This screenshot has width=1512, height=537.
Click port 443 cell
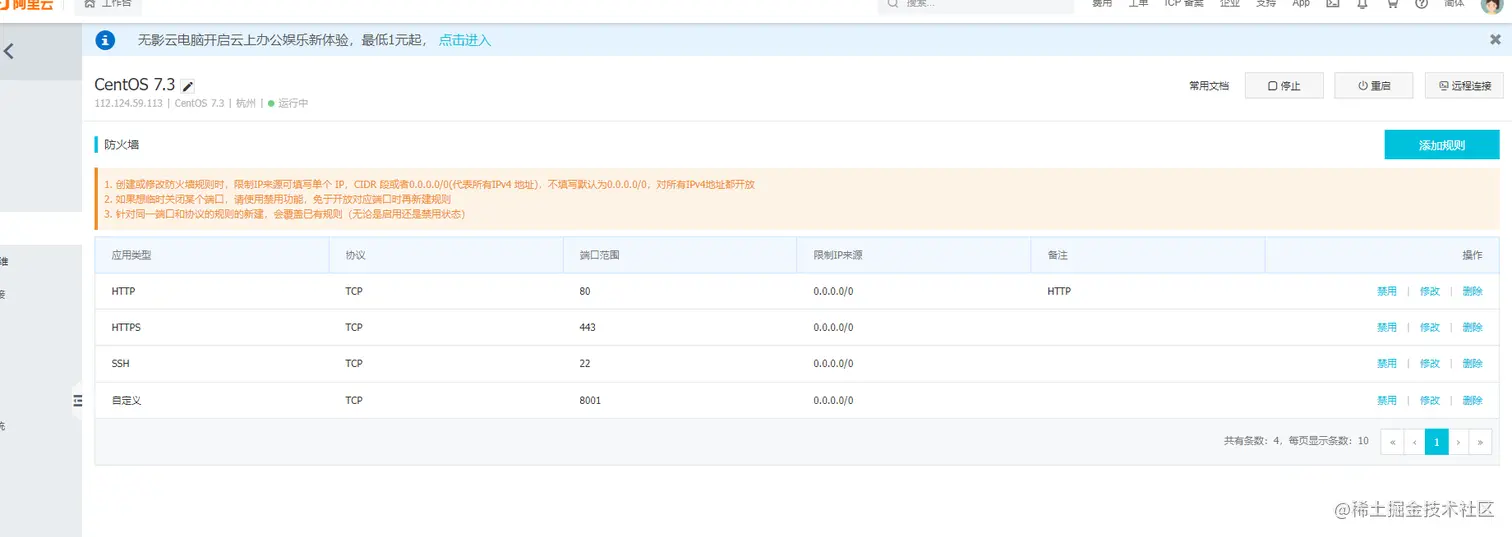pos(588,327)
